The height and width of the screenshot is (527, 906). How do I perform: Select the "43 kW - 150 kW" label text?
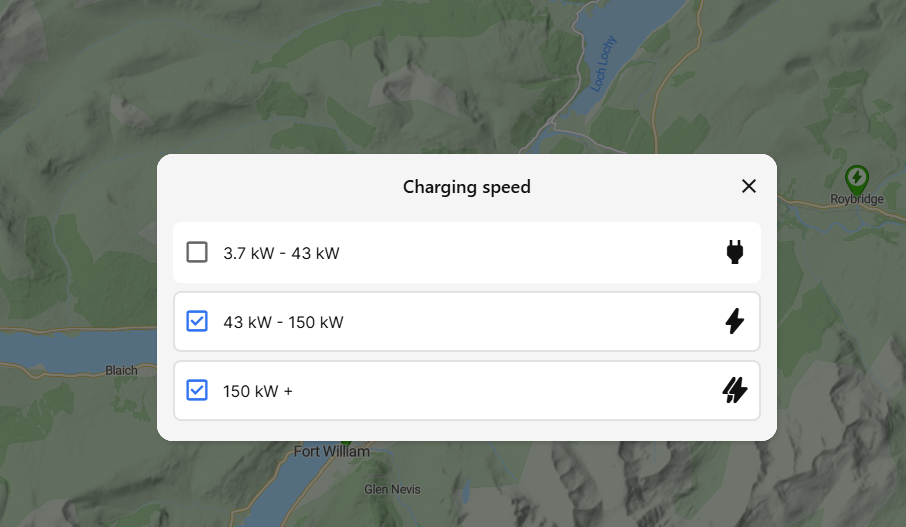(x=283, y=322)
